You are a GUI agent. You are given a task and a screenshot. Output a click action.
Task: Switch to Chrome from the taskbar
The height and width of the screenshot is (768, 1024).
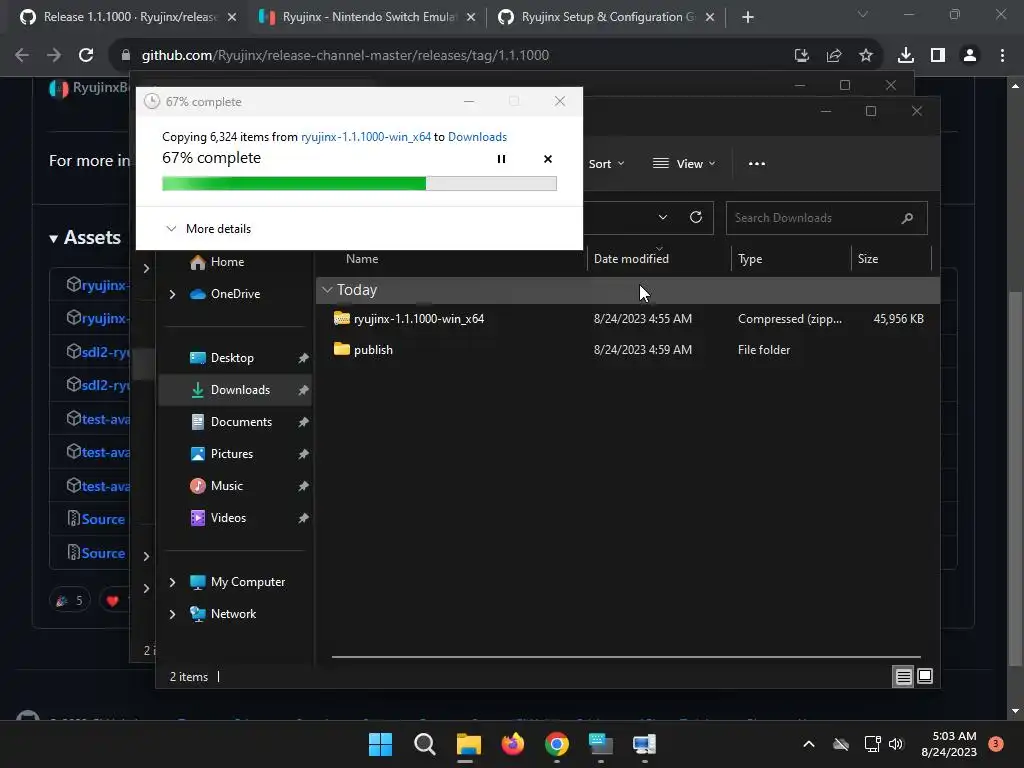[556, 744]
